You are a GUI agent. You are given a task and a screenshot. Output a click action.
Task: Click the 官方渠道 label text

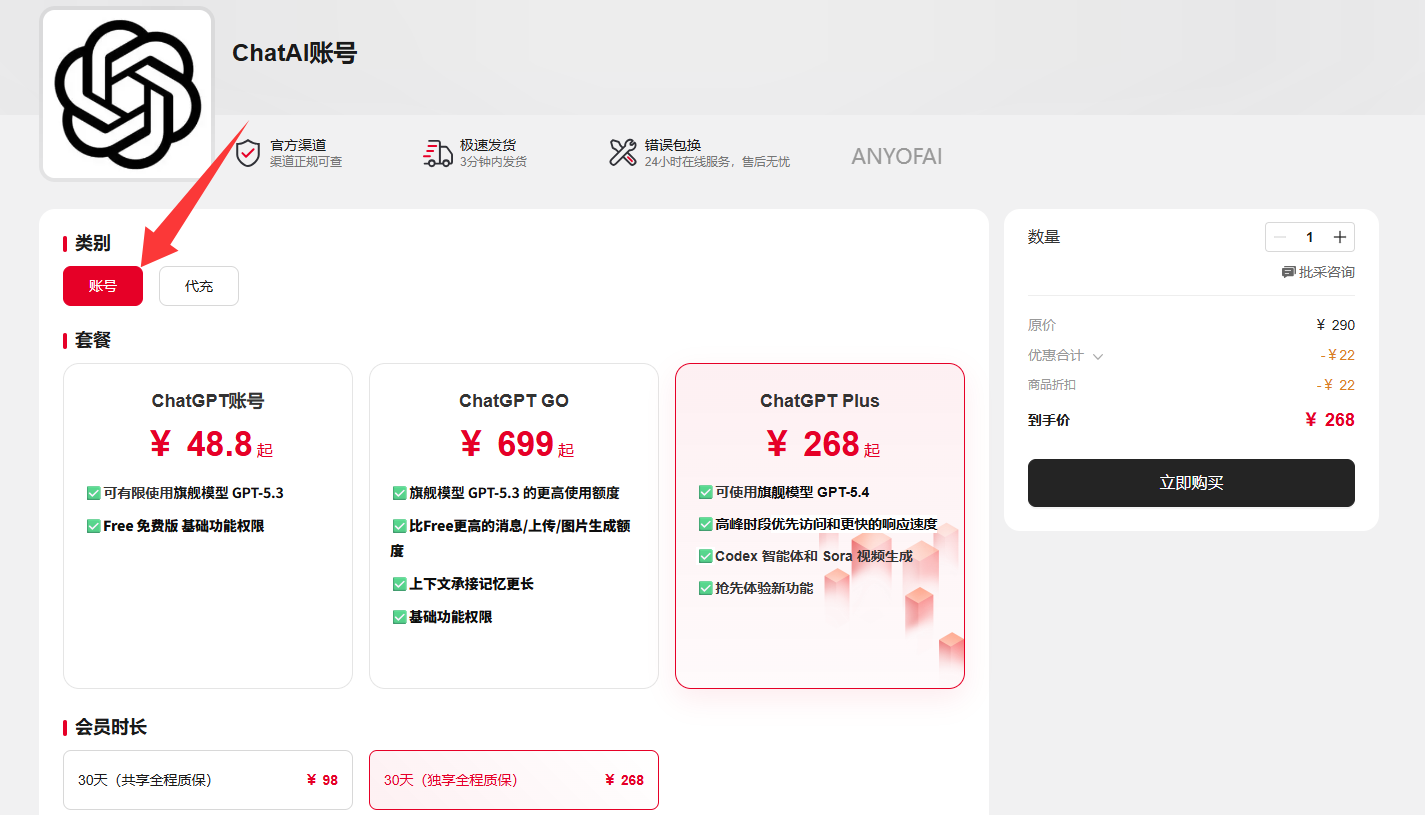(x=298, y=145)
